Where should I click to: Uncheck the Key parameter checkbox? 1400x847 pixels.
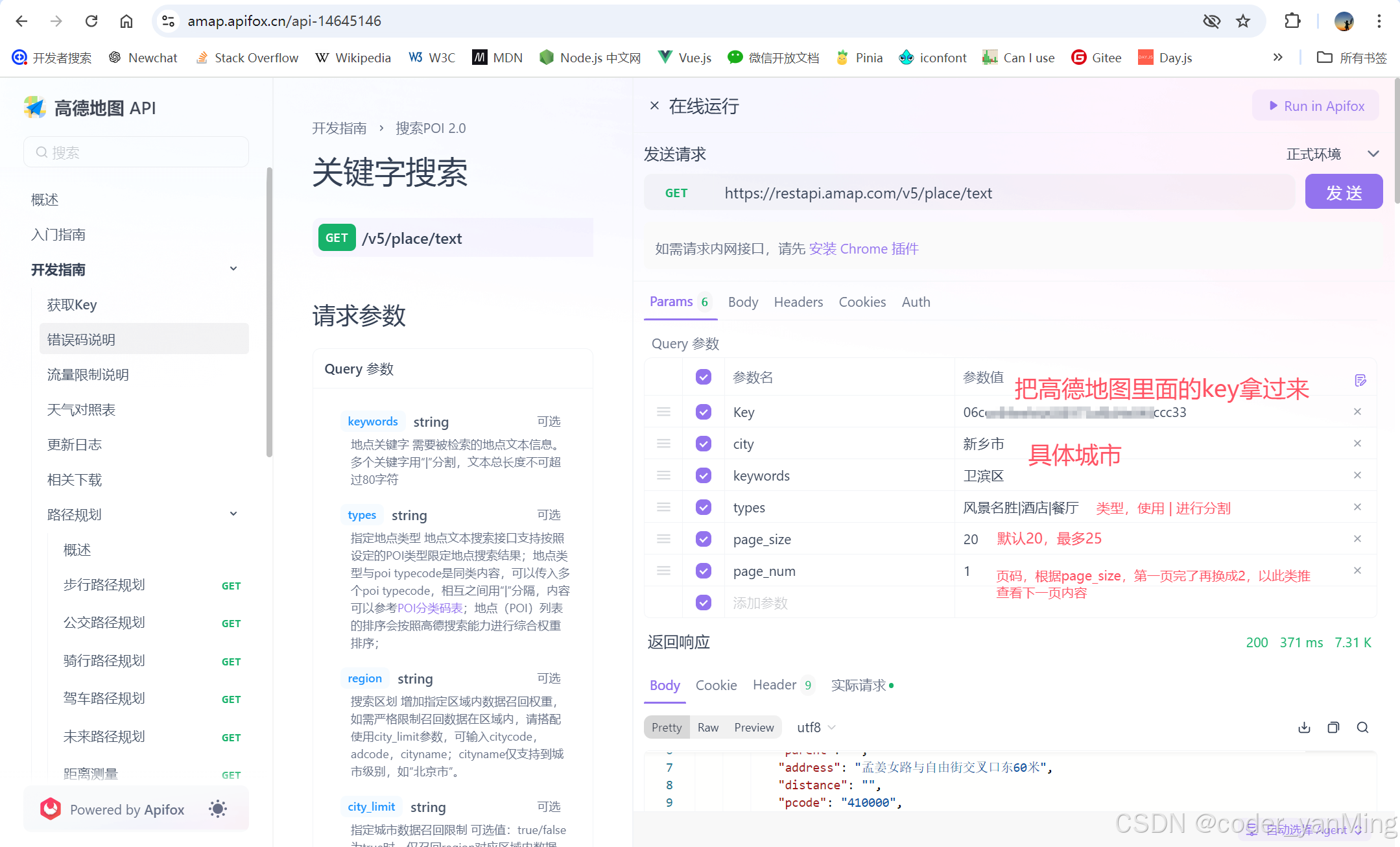(x=704, y=412)
